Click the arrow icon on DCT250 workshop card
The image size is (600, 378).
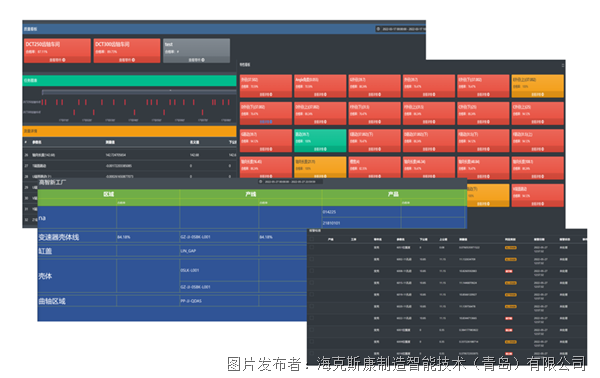click(x=64, y=60)
